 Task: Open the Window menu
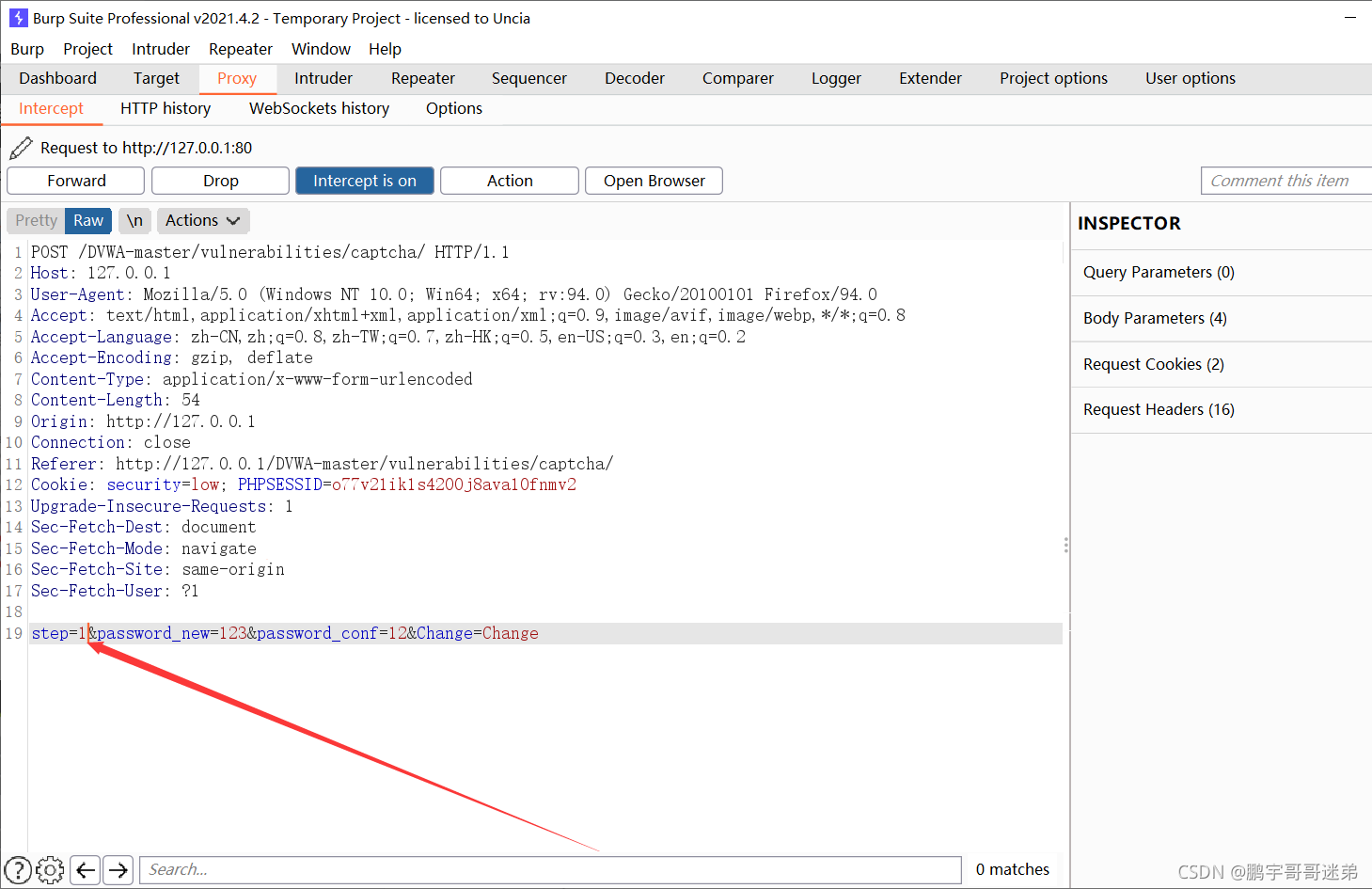(x=321, y=49)
